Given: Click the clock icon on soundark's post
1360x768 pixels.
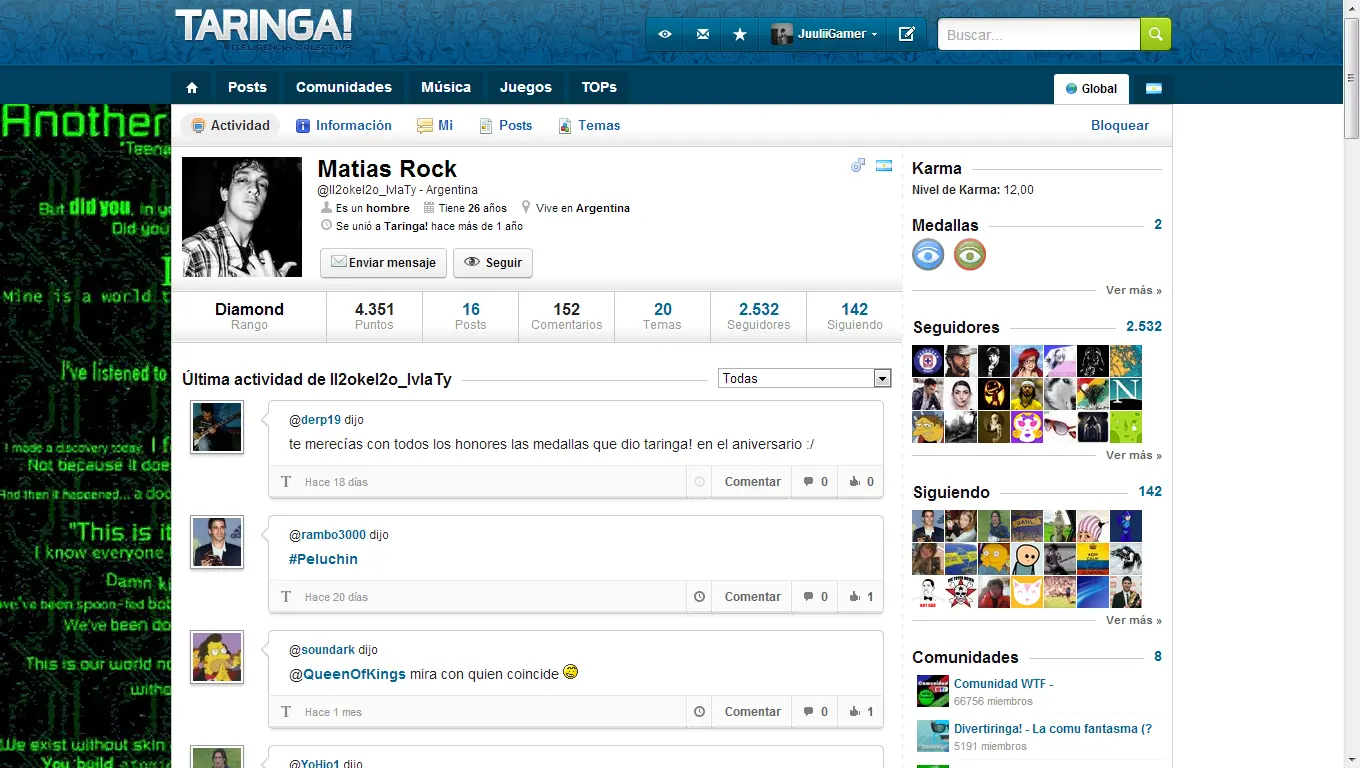Looking at the screenshot, I should click(700, 712).
